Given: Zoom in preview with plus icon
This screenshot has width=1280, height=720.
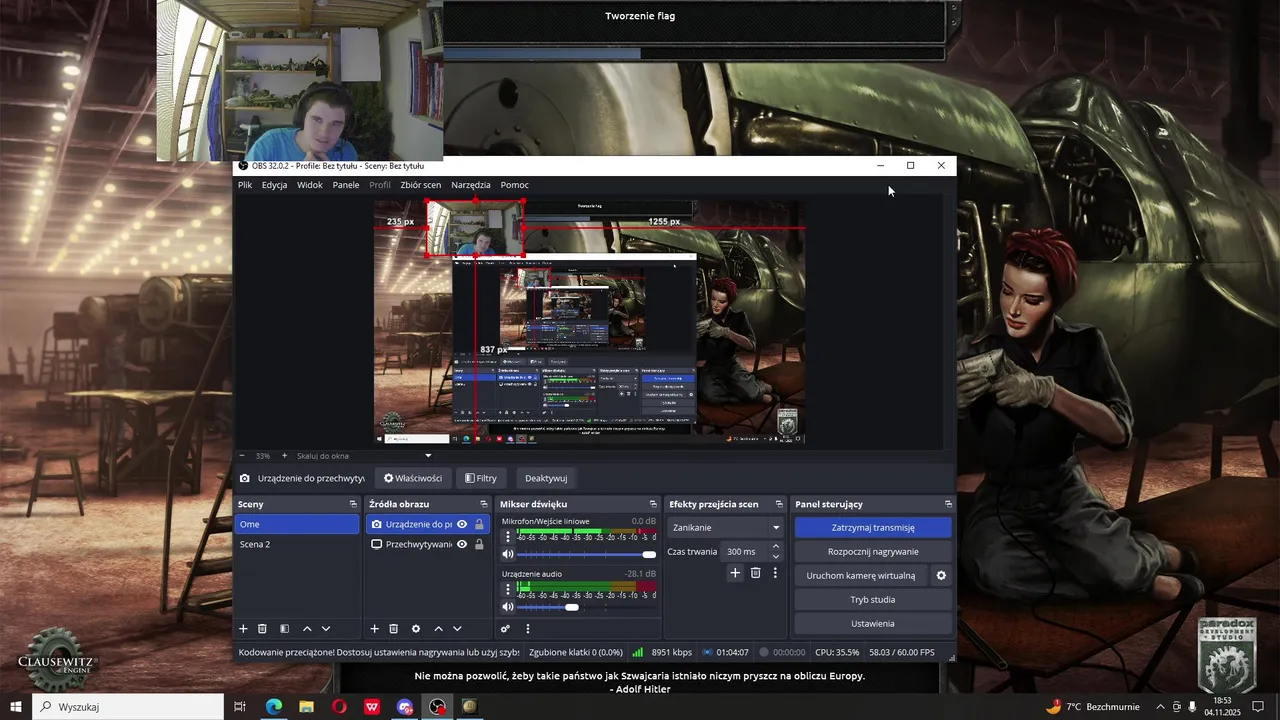Looking at the screenshot, I should (x=284, y=456).
